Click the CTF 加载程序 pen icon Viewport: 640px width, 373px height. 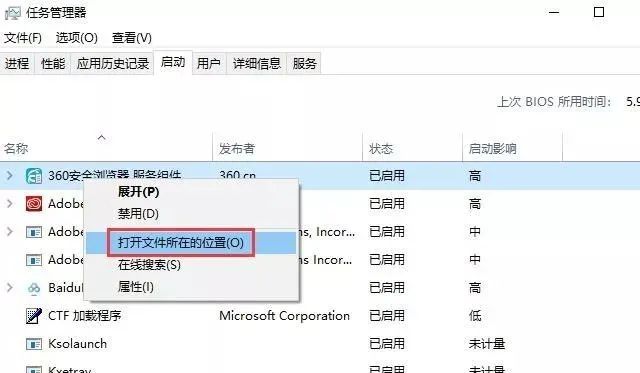point(34,316)
